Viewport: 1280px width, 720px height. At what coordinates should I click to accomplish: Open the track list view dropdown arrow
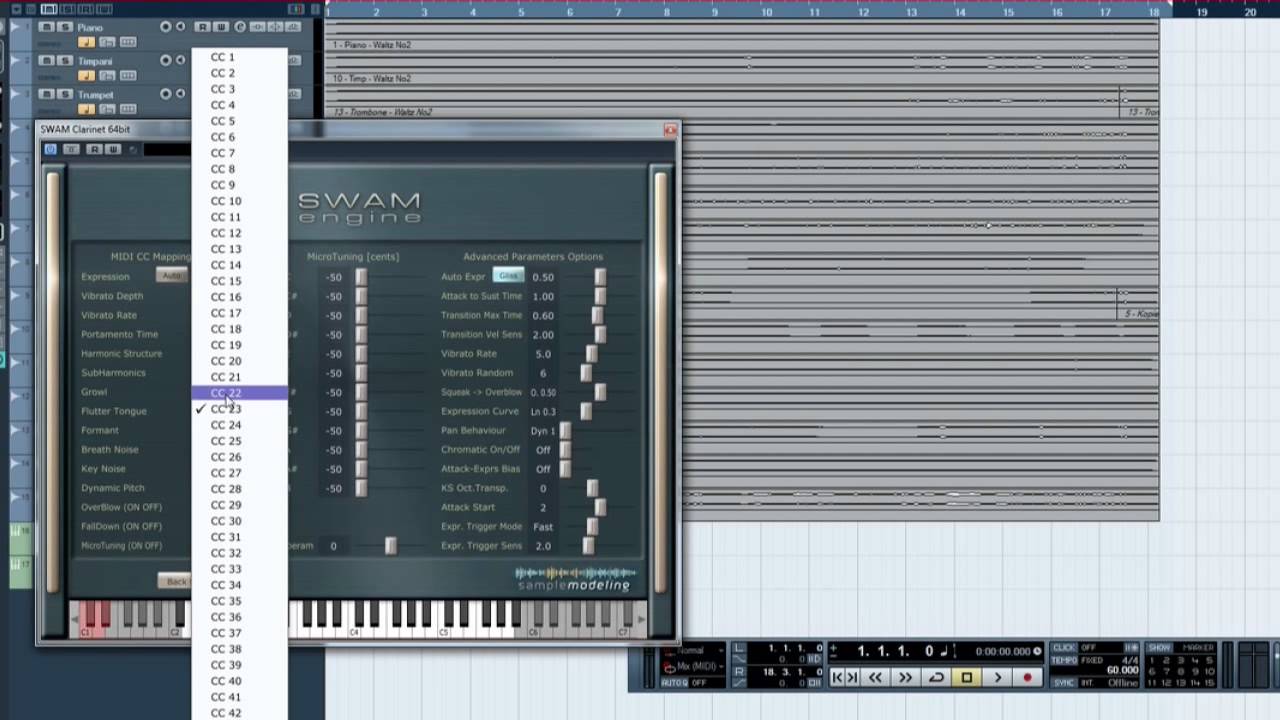(x=16, y=9)
